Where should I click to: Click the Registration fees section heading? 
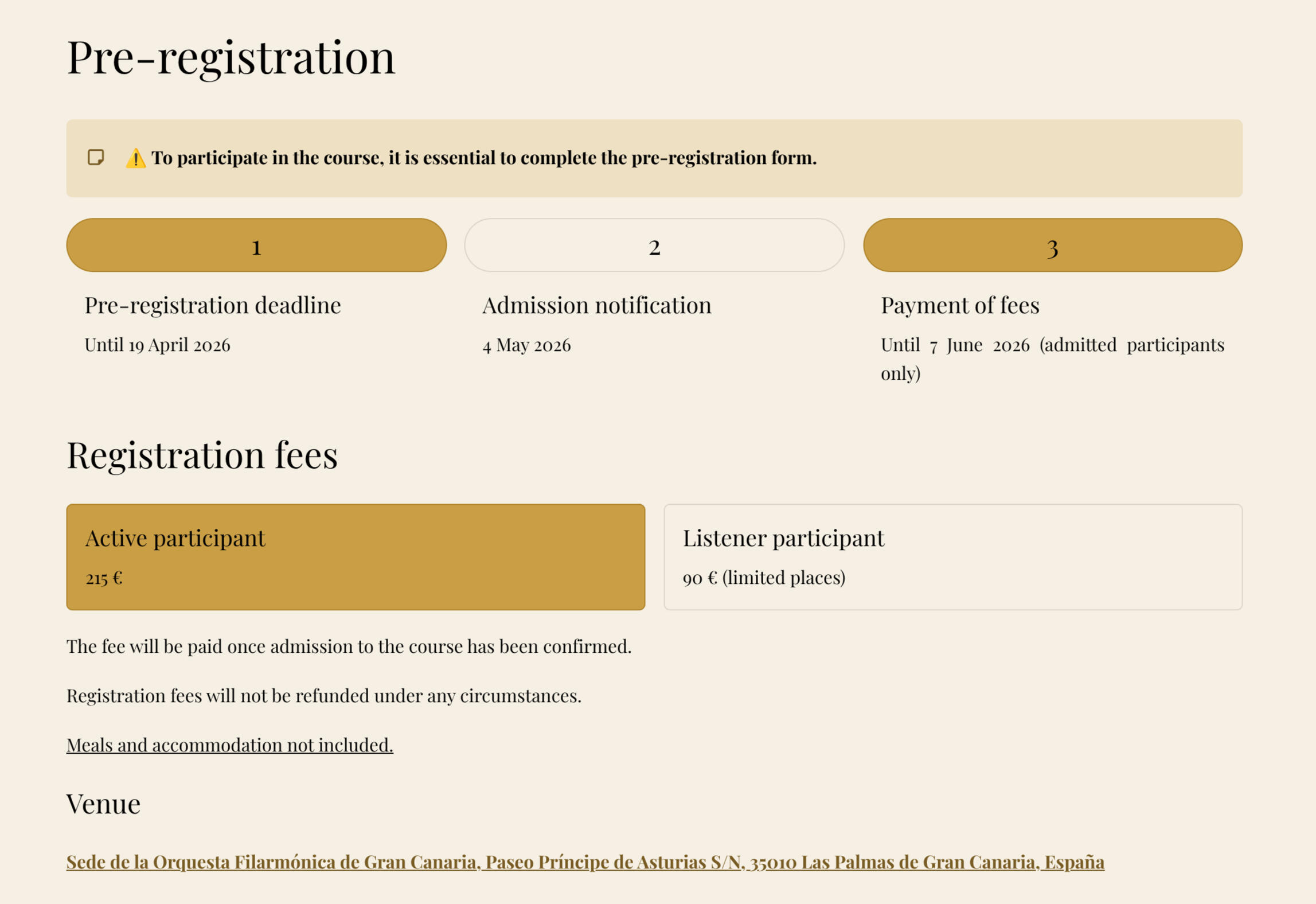coord(202,455)
